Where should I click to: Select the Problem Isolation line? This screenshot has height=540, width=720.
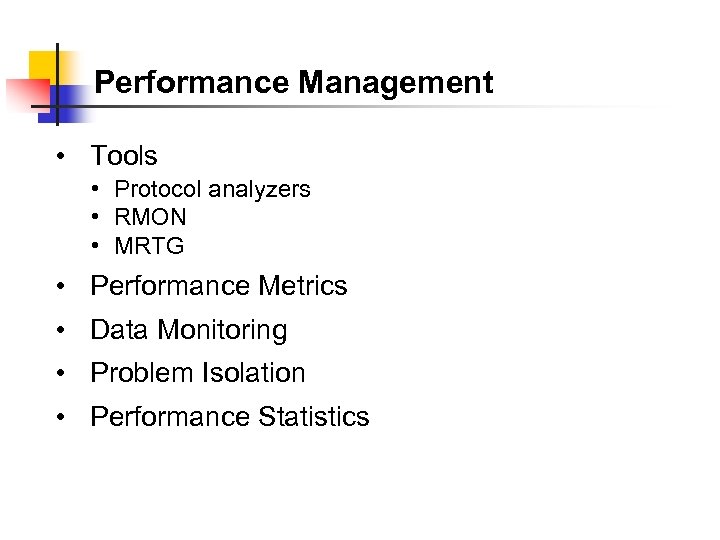197,373
